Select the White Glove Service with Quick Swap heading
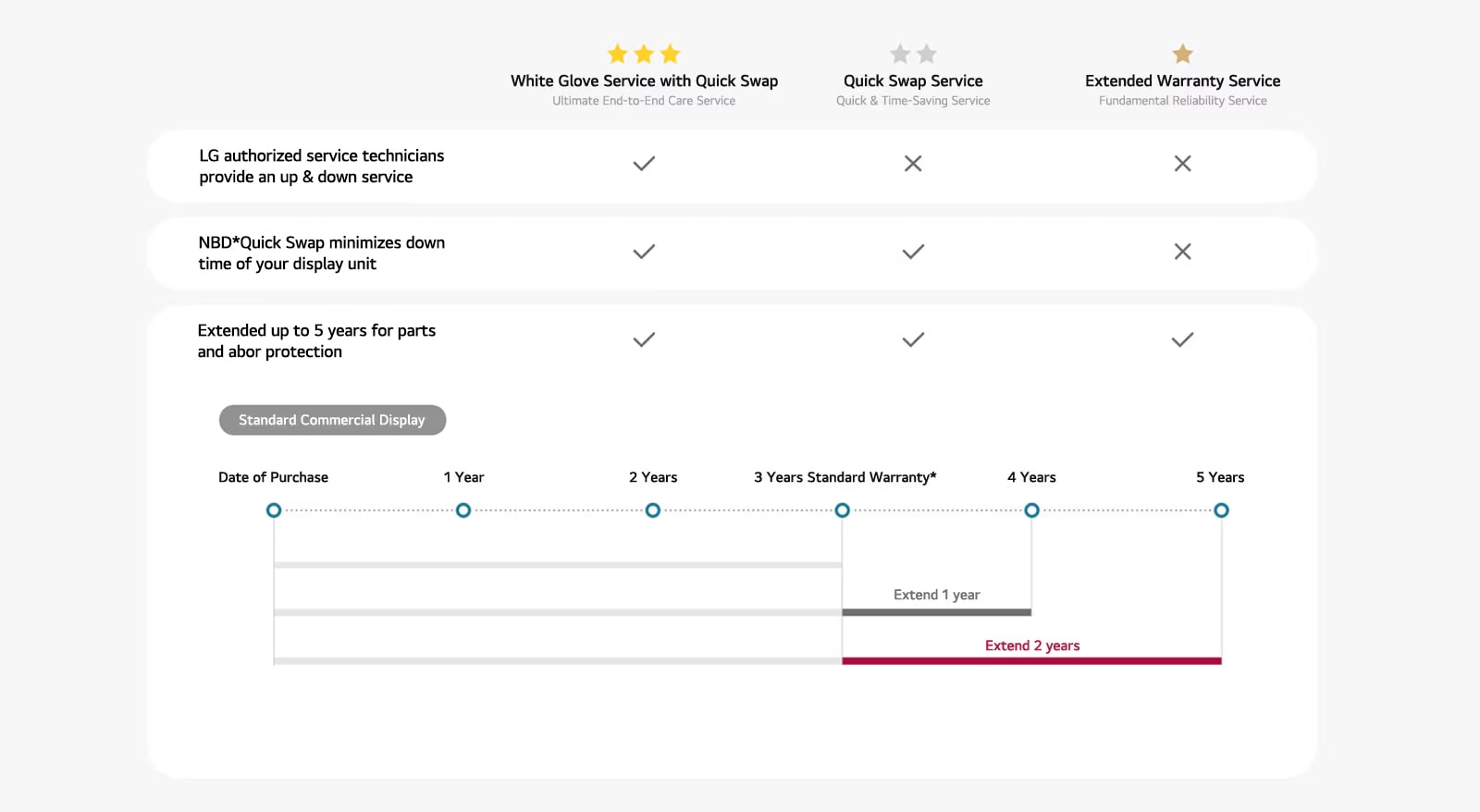Viewport: 1480px width, 812px height. point(644,81)
